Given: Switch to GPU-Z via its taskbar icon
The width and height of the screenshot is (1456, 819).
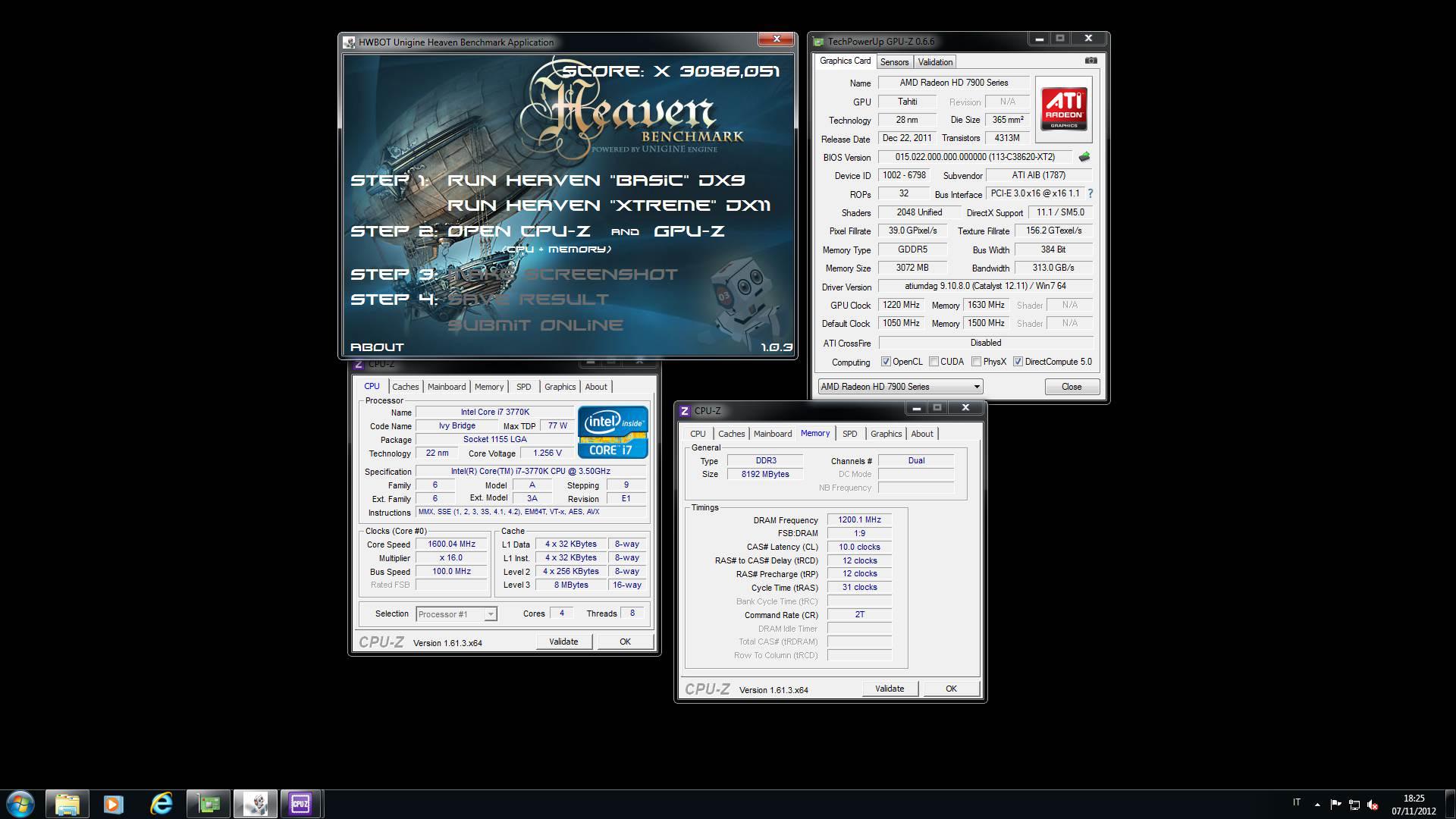Looking at the screenshot, I should 208,804.
